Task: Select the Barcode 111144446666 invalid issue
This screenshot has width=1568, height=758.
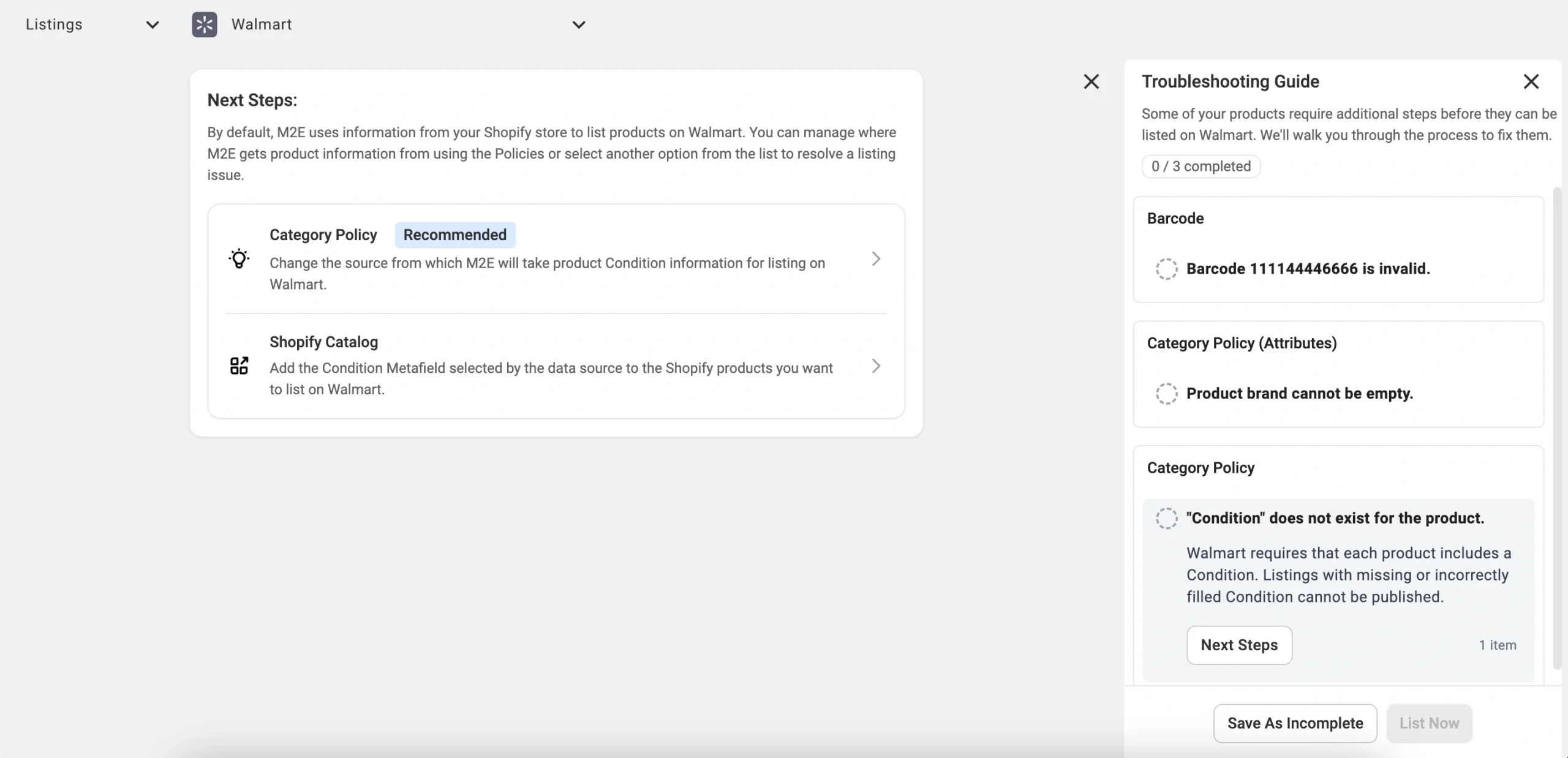Action: [x=1308, y=269]
